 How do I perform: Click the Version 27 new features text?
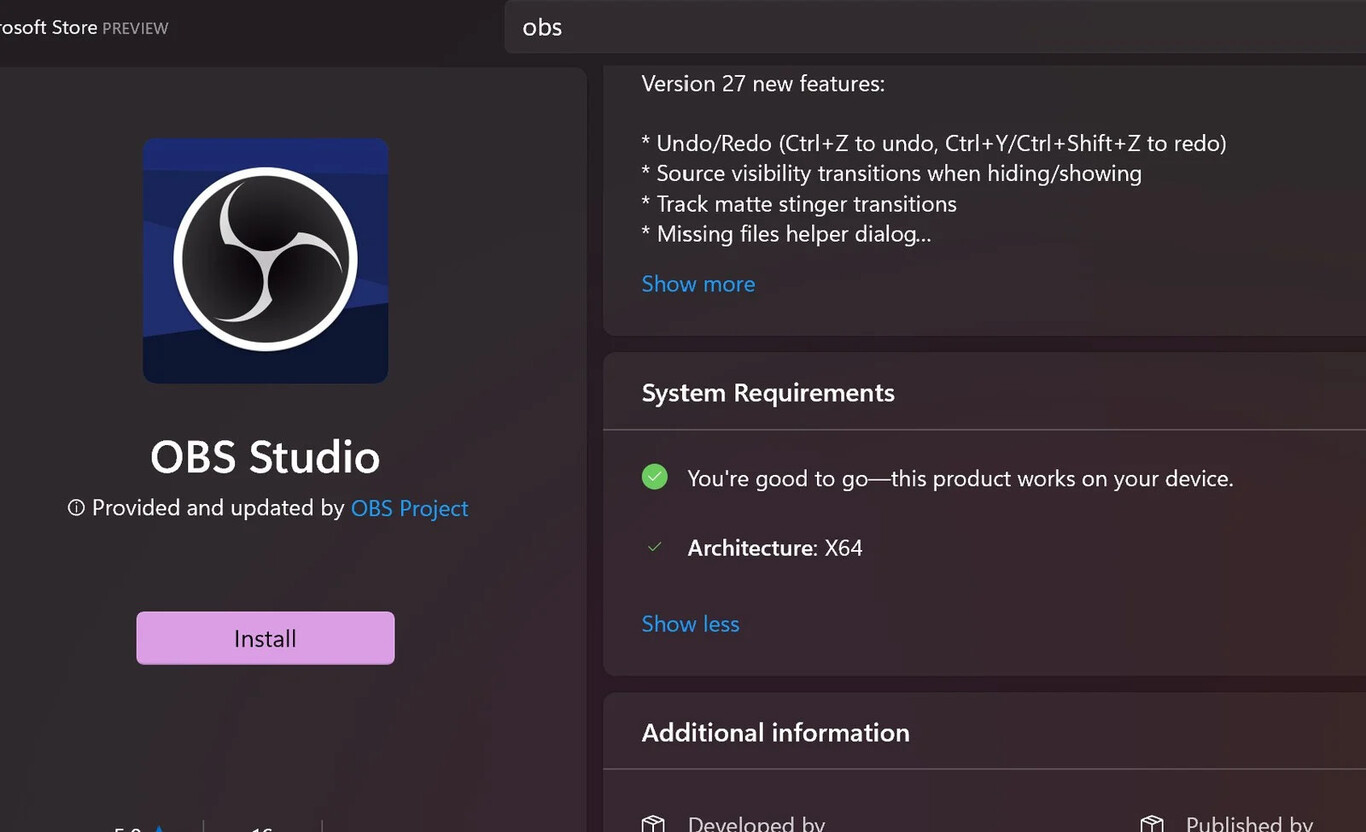tap(763, 84)
